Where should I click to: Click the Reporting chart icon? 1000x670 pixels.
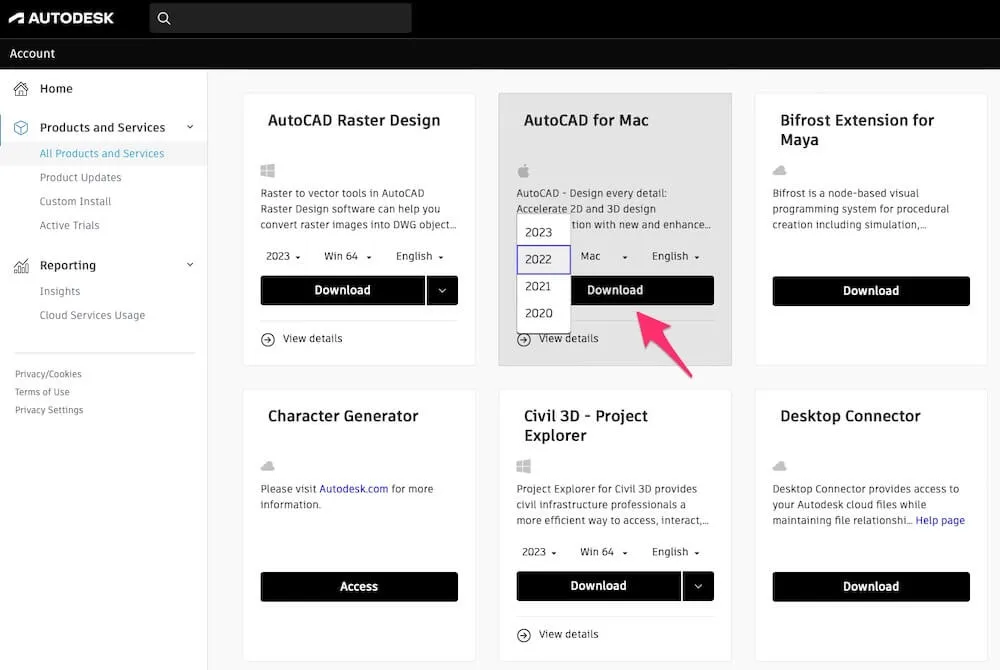21,264
